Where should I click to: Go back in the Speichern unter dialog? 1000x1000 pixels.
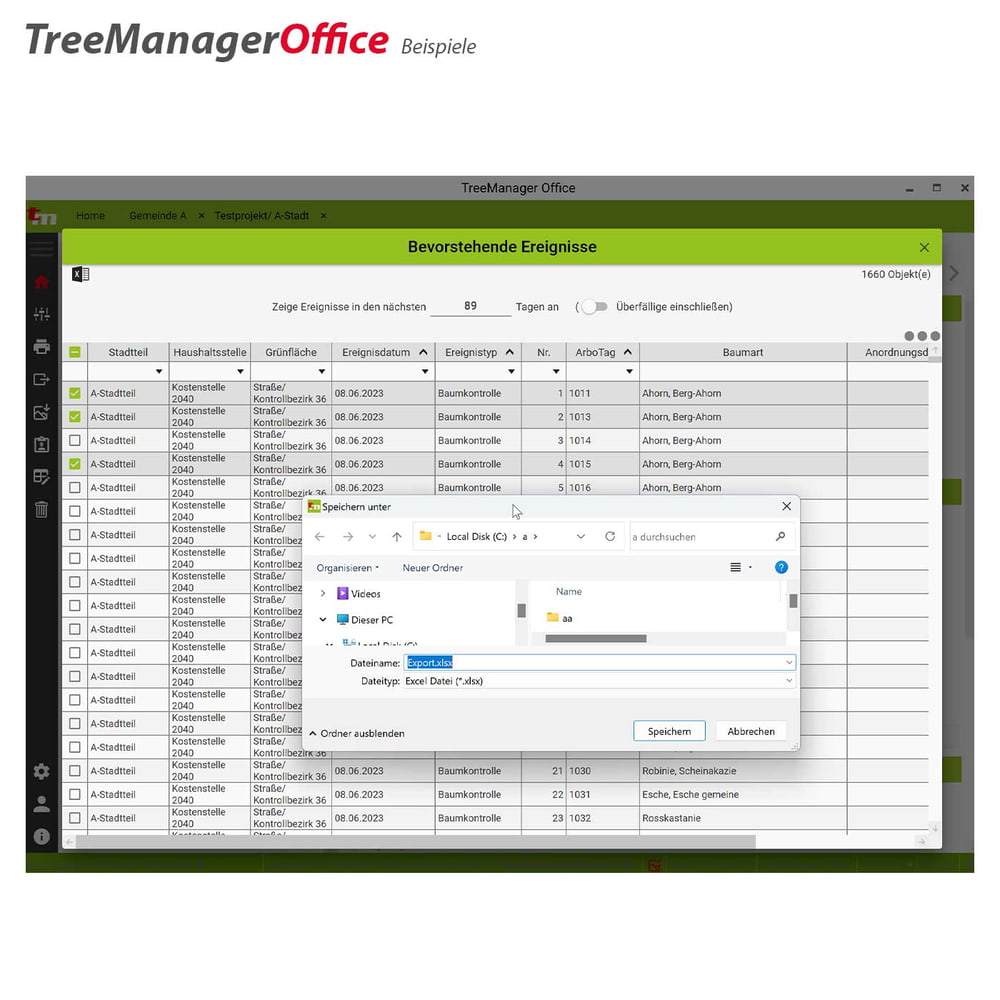click(x=320, y=537)
